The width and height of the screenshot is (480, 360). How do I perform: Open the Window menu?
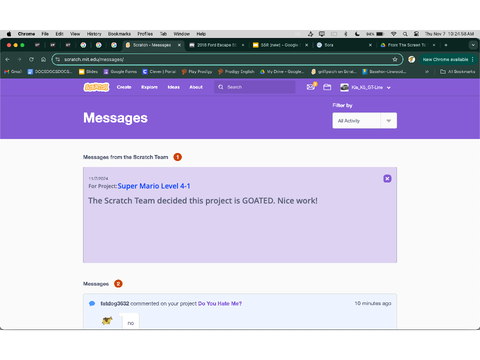[x=182, y=34]
